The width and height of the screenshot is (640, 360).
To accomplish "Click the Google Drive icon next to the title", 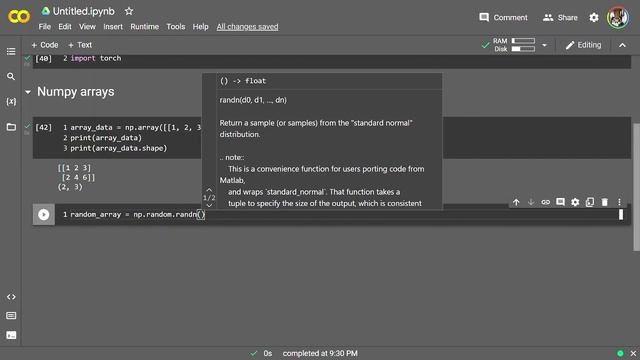I will [45, 11].
